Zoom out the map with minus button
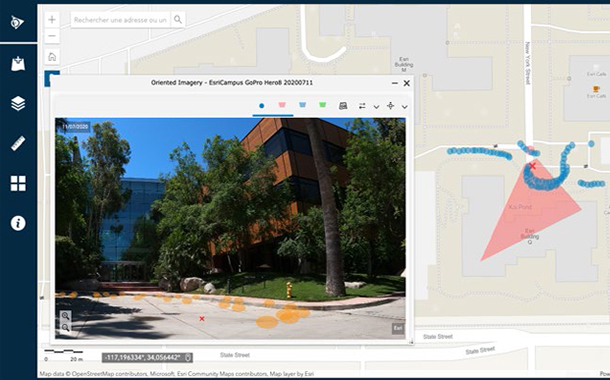 (52, 36)
